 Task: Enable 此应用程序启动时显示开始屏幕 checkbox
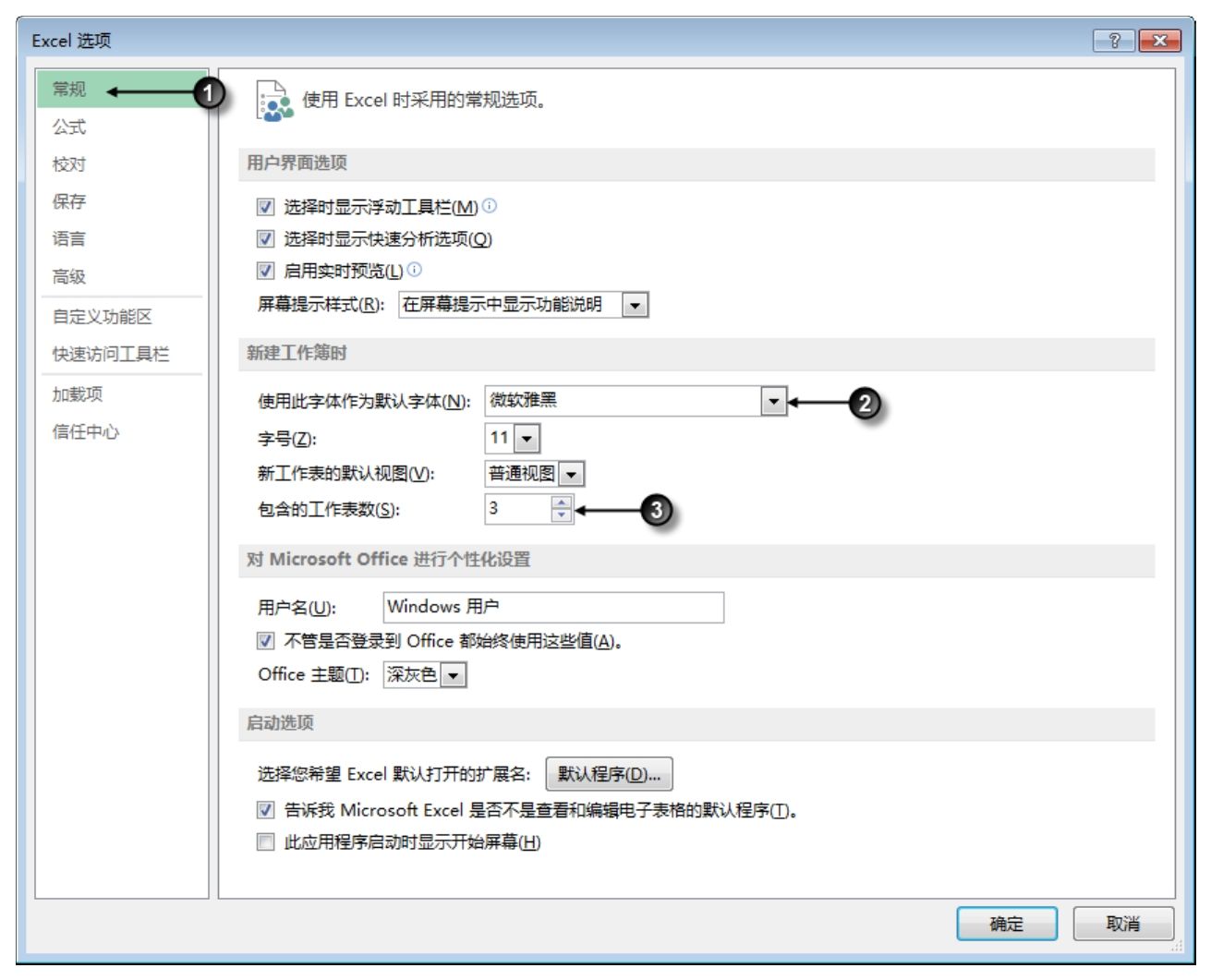266,842
